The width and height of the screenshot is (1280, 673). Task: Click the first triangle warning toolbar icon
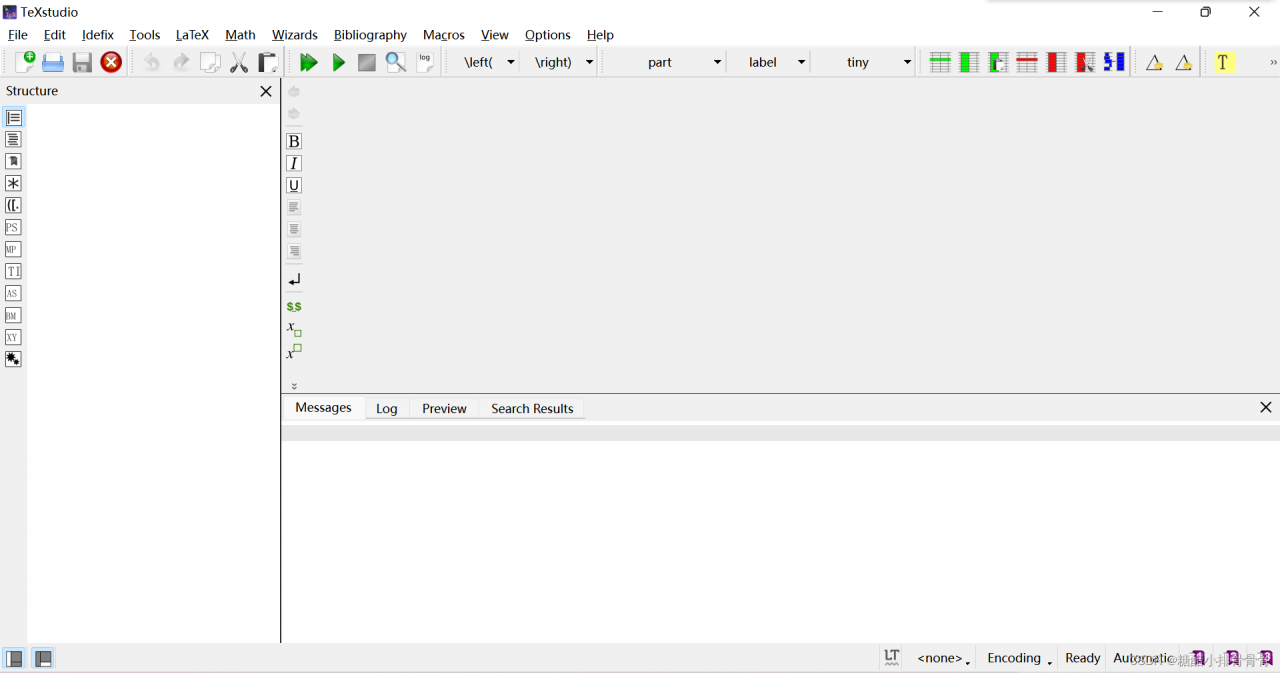point(1154,62)
